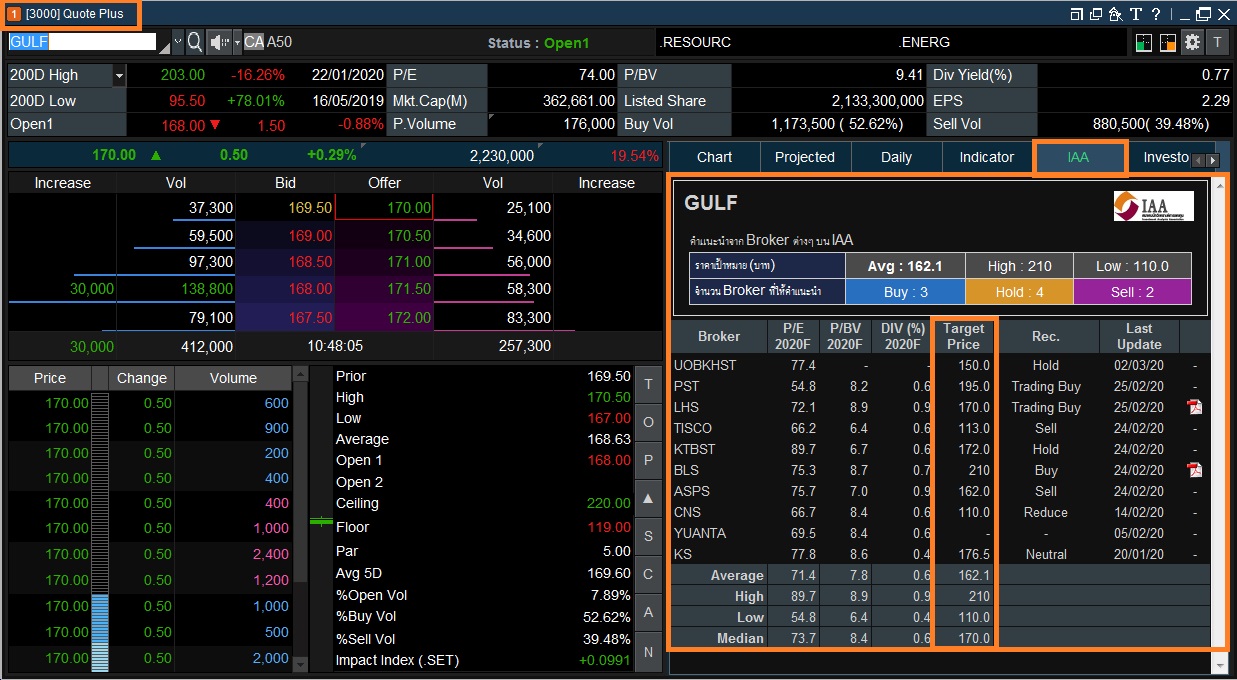
Task: Click the house-with-cursor icon in title bar
Action: [x=1115, y=14]
